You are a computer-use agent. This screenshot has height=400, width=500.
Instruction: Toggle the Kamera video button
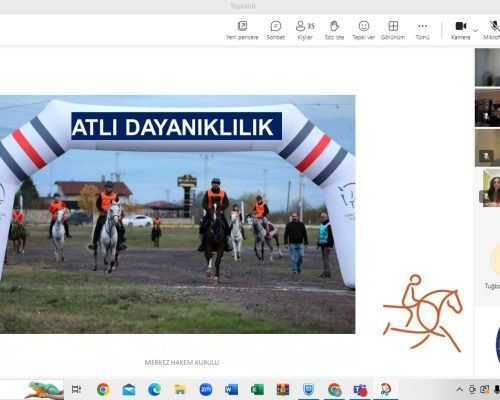coord(461,30)
